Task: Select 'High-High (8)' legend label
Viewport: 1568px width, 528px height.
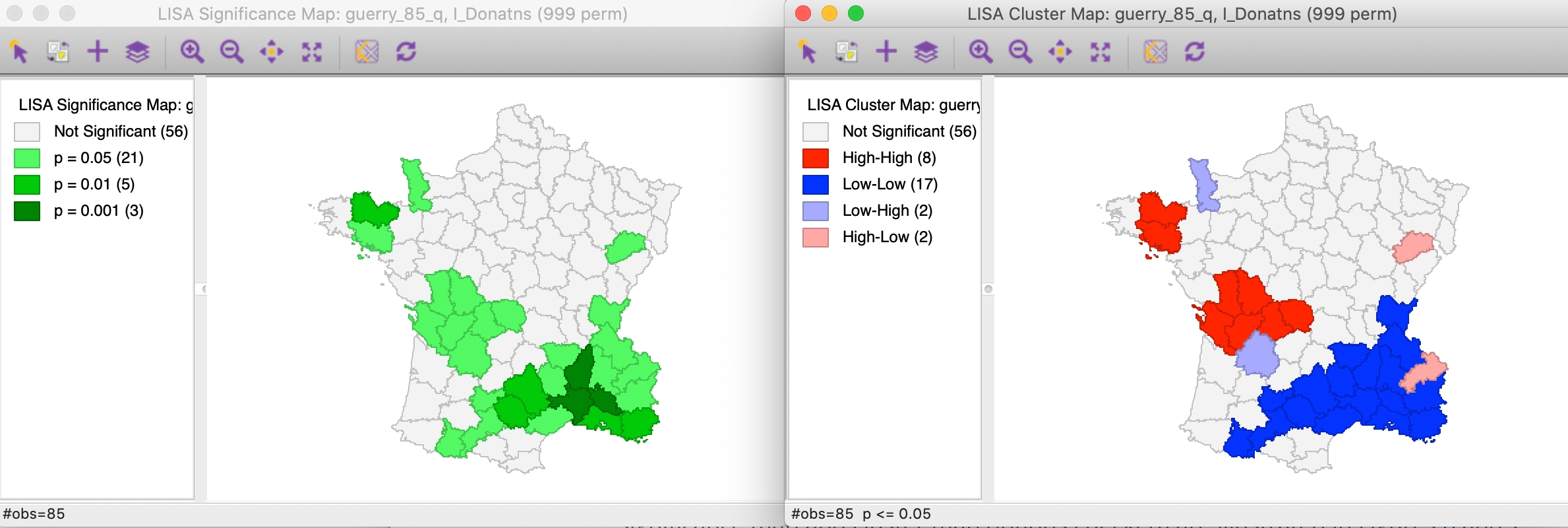Action: 890,158
